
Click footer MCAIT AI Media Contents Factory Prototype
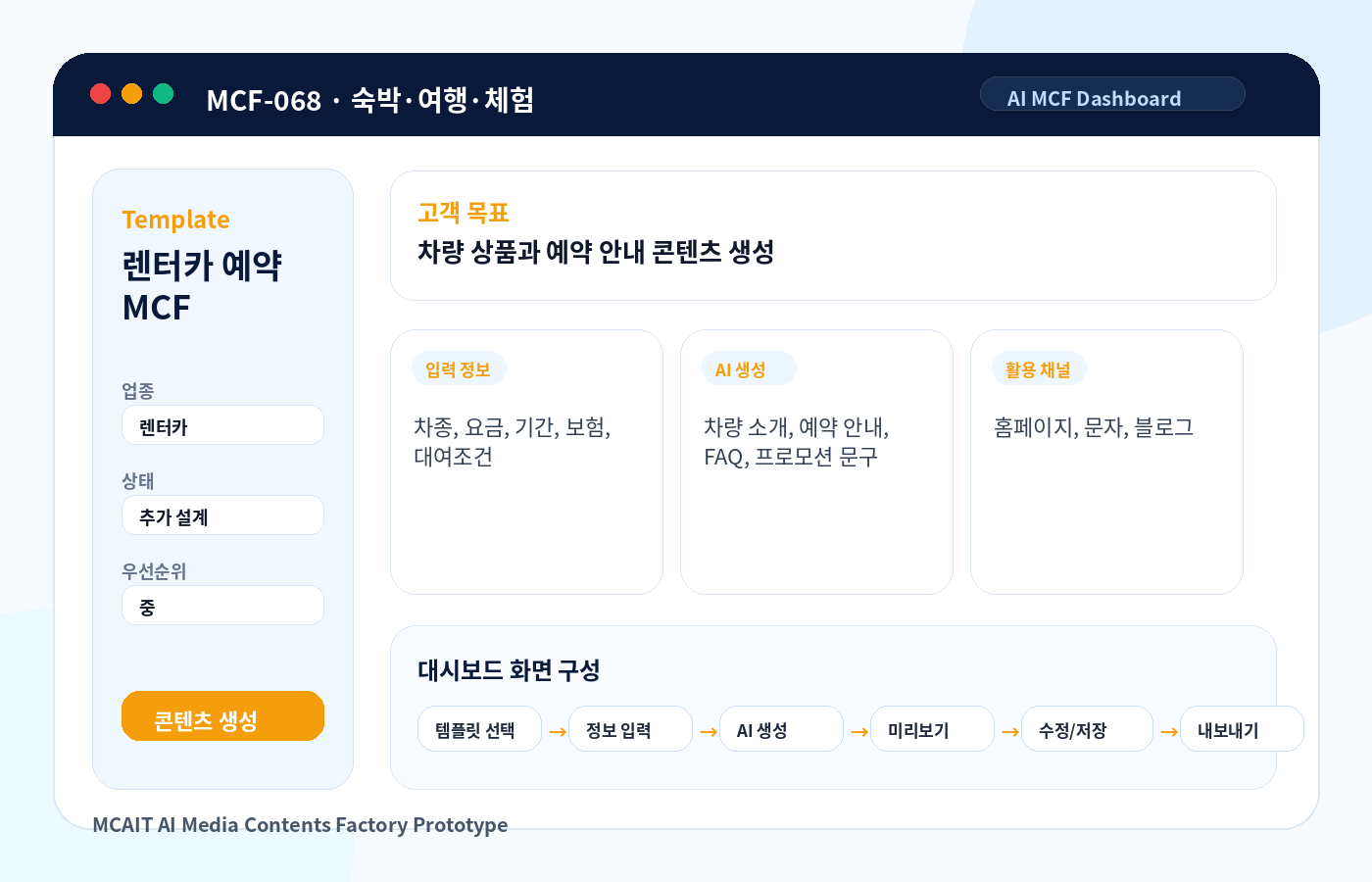(300, 824)
